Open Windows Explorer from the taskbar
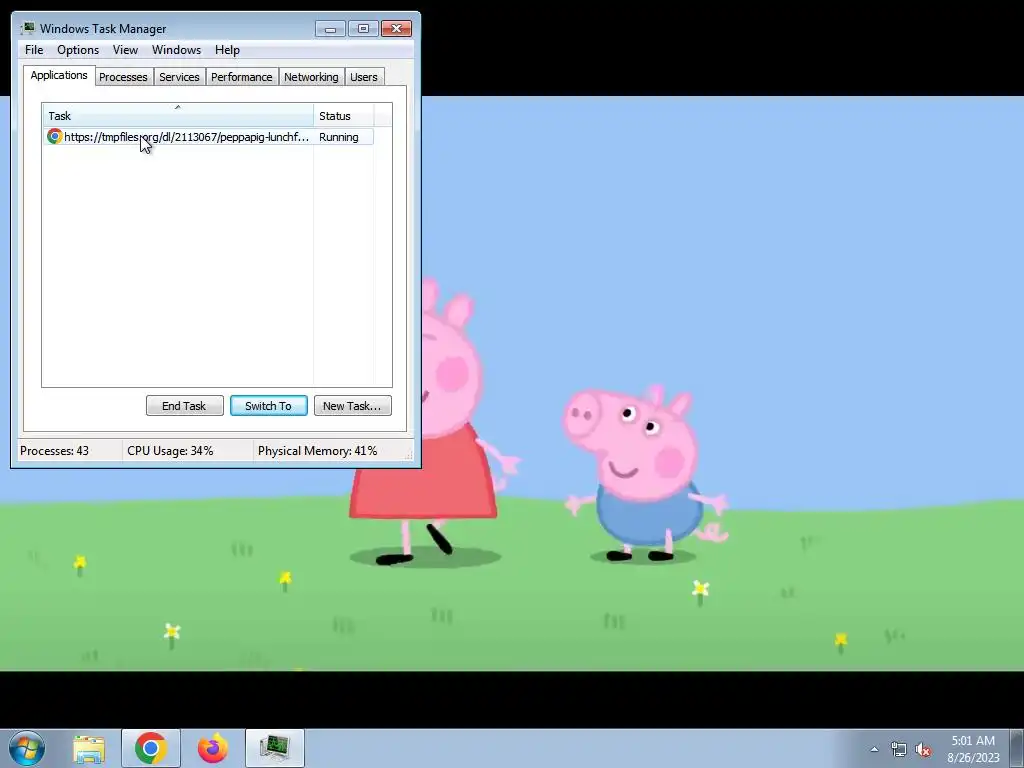Viewport: 1024px width, 768px height. tap(89, 748)
